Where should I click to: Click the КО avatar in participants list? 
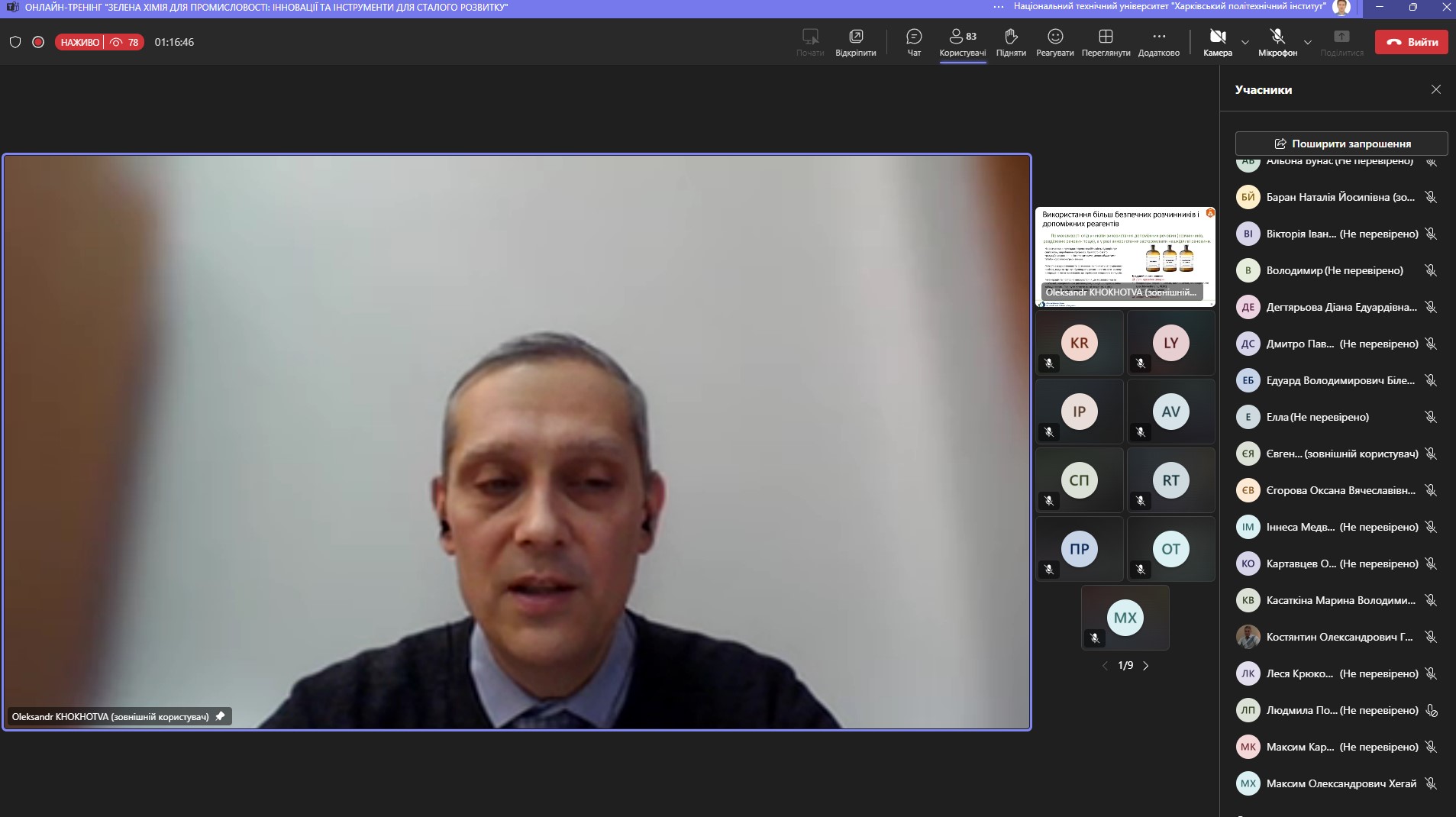pyautogui.click(x=1248, y=564)
